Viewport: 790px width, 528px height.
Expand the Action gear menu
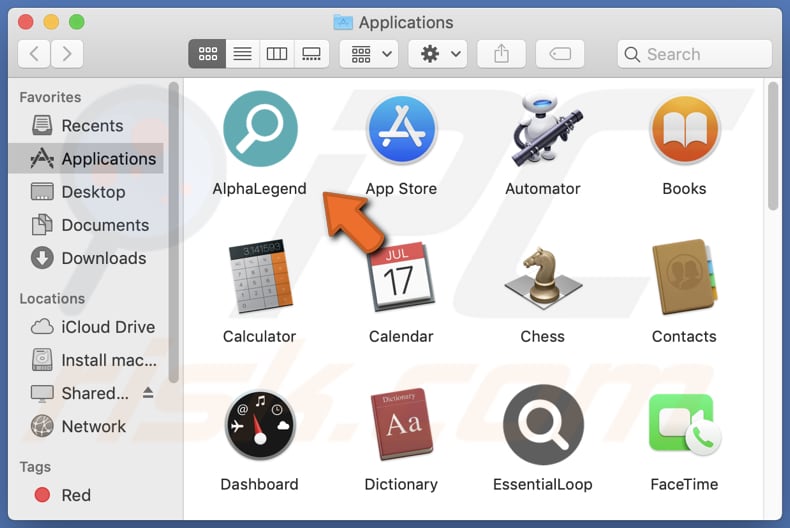tap(441, 54)
